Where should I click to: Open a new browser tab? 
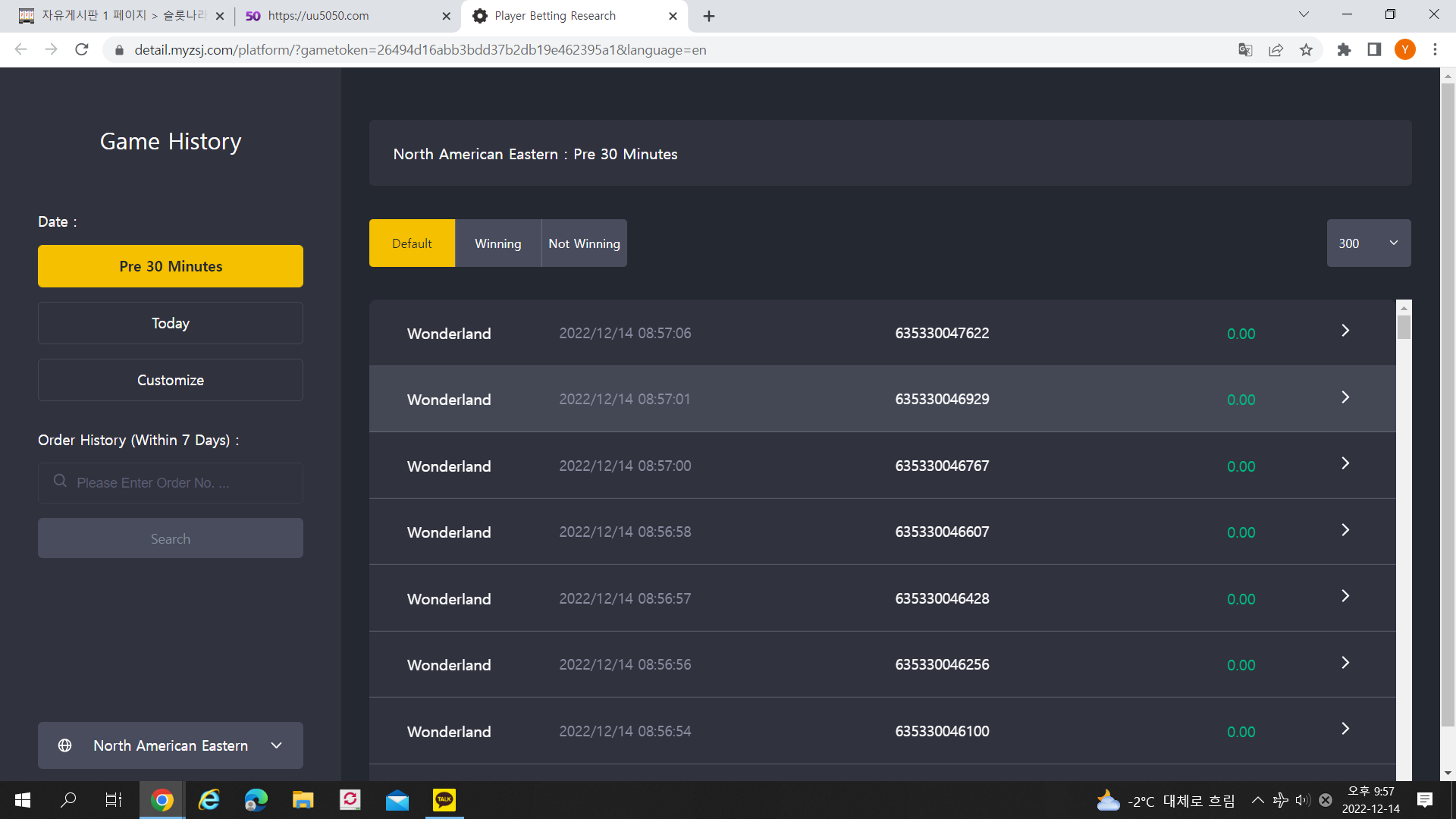tap(709, 16)
